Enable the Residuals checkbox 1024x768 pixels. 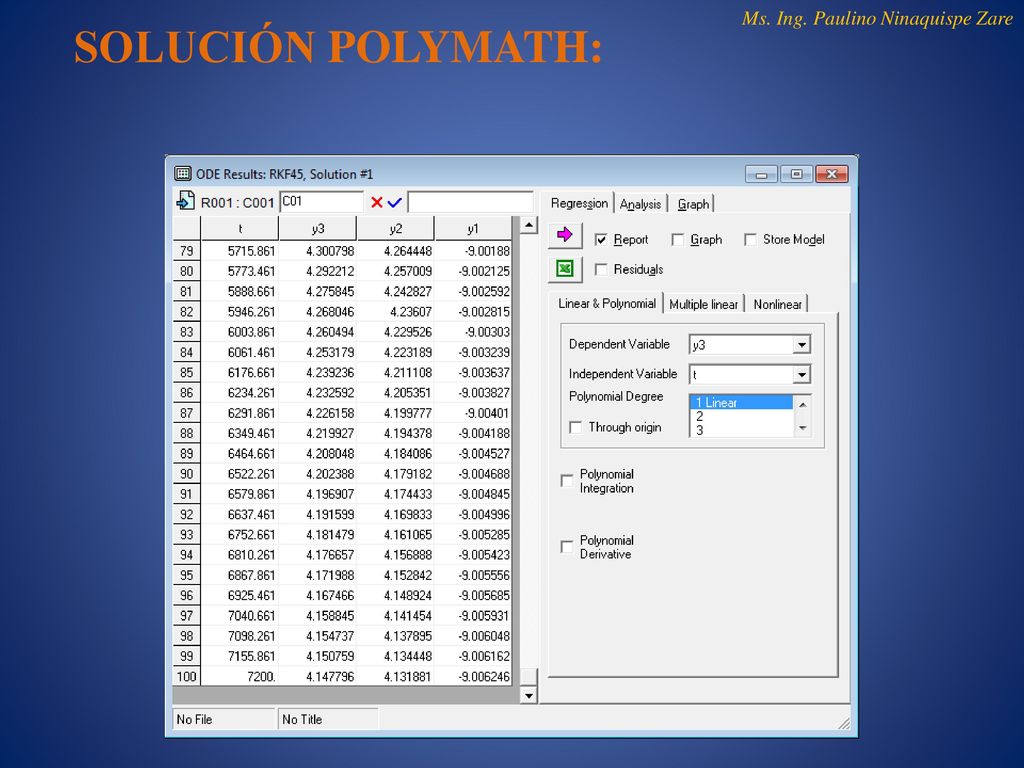click(x=601, y=270)
